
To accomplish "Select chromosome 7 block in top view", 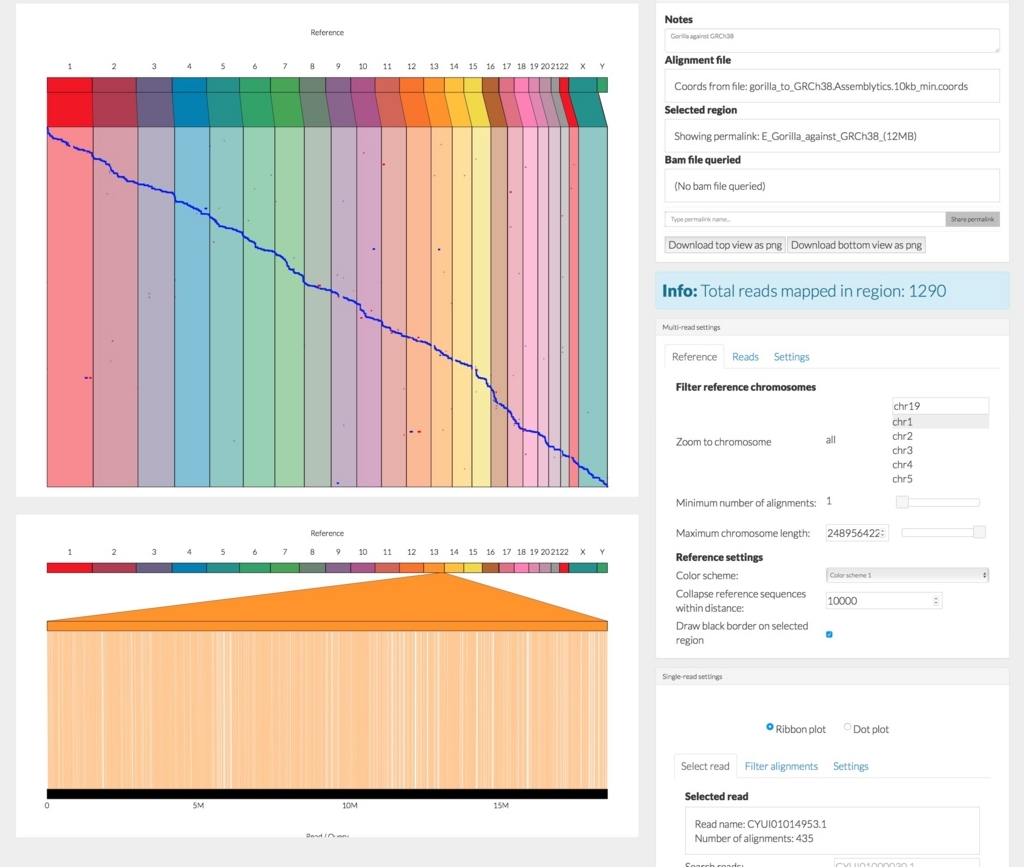I will [285, 85].
